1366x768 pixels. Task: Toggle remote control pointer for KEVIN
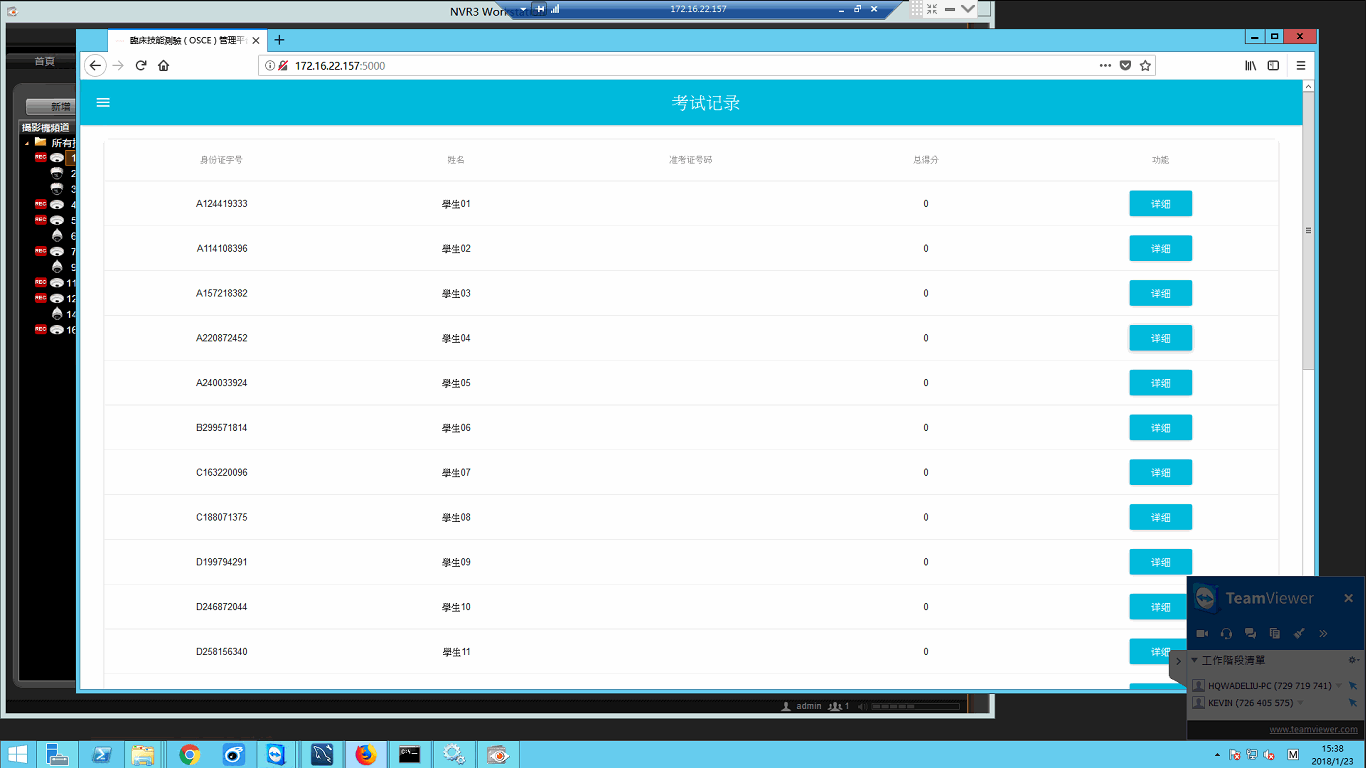tap(1352, 703)
